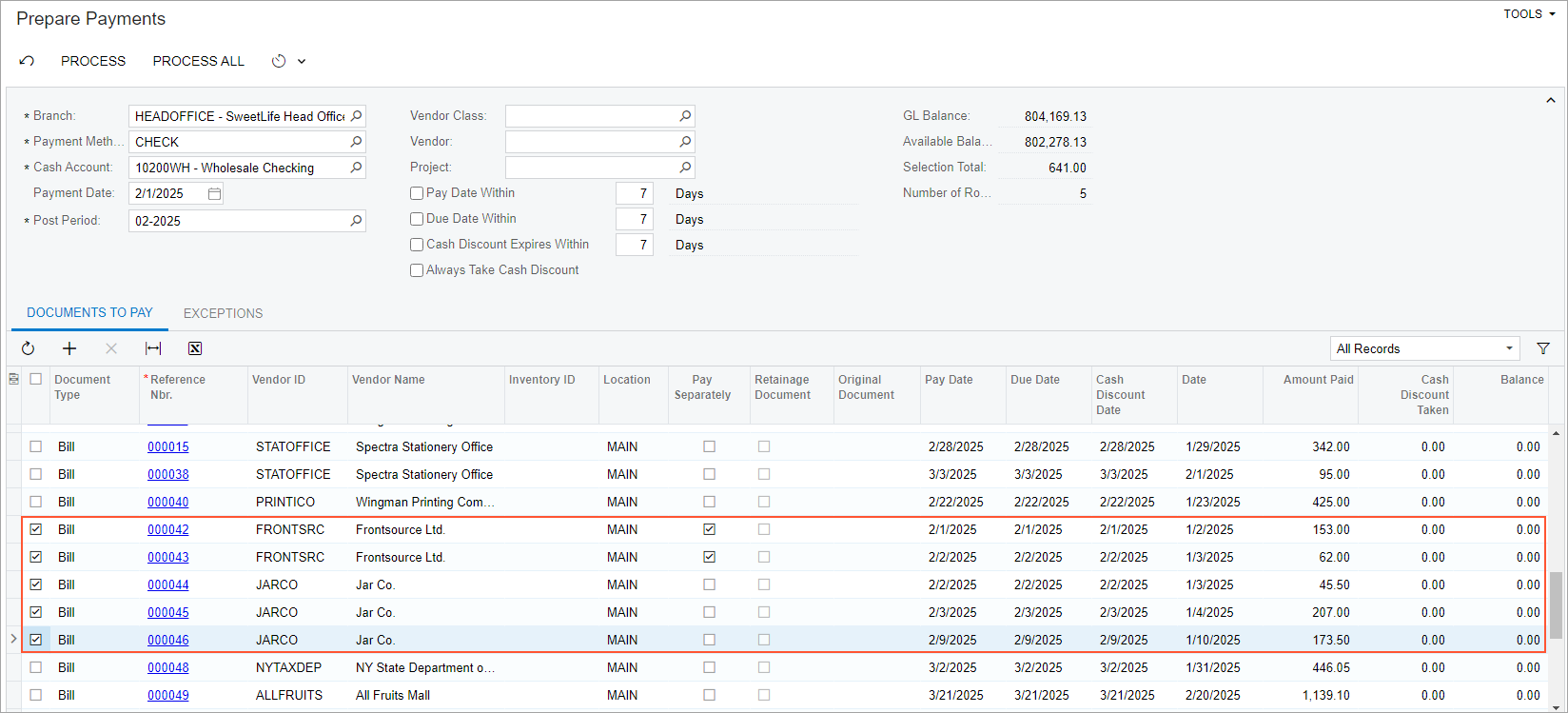
Task: Uncheck Pay Separately for bill 000042
Action: (x=709, y=529)
